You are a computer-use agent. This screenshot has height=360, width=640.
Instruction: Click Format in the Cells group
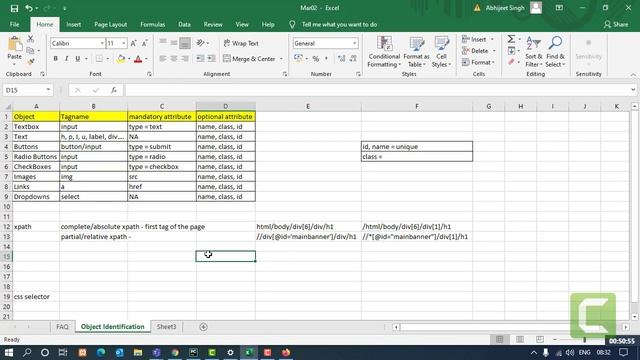[478, 62]
